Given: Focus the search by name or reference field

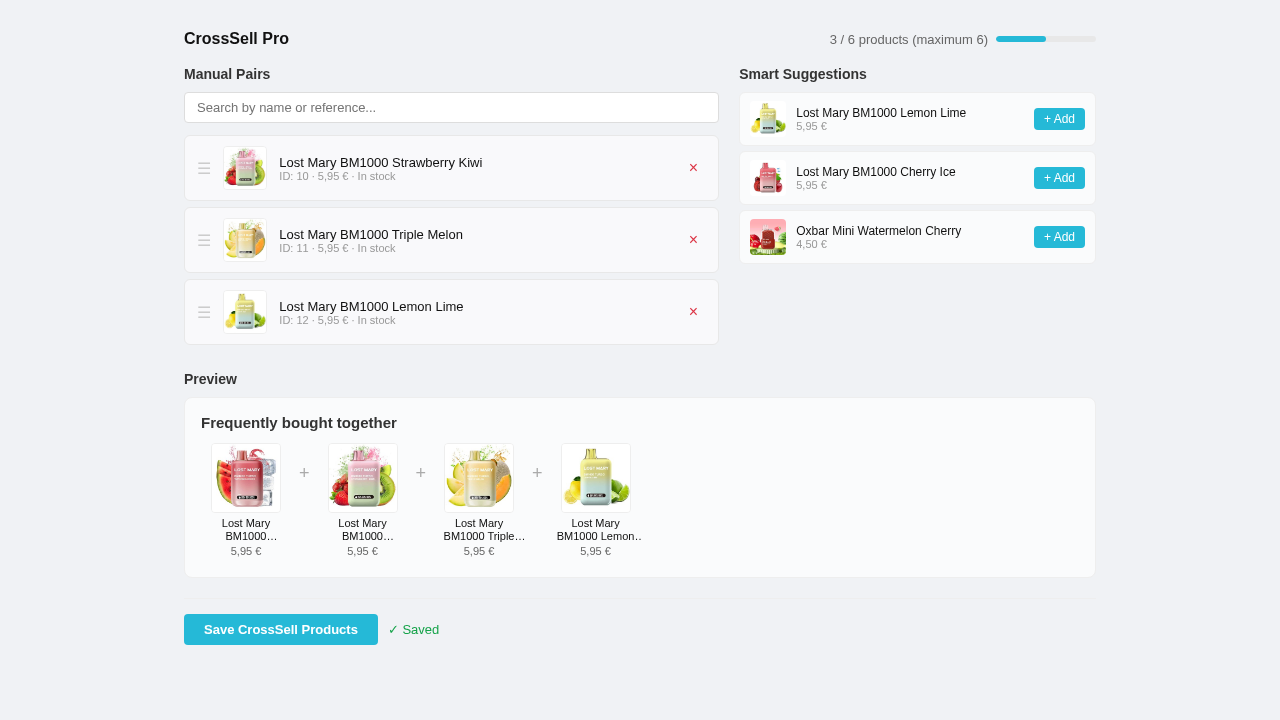Looking at the screenshot, I should click(451, 107).
